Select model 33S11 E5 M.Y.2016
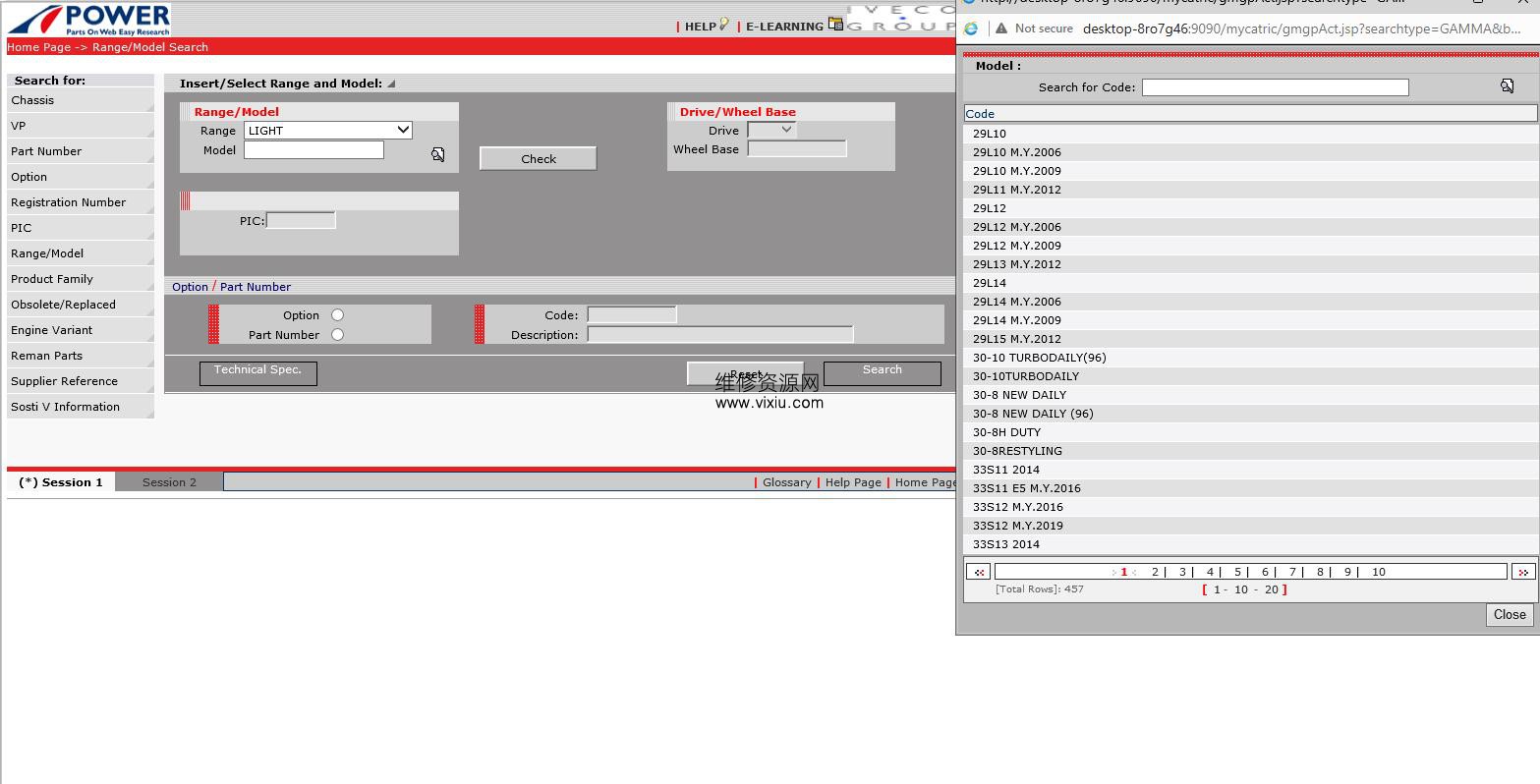This screenshot has width=1540, height=784. click(x=1250, y=488)
